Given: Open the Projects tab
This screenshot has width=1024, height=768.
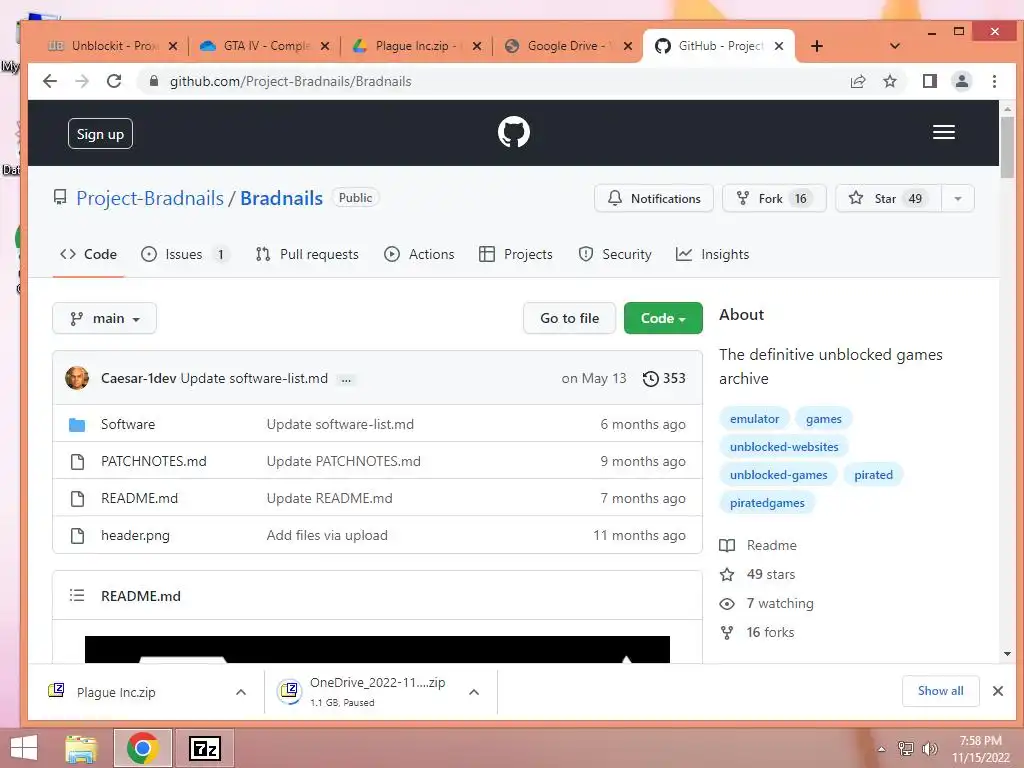Looking at the screenshot, I should (516, 254).
